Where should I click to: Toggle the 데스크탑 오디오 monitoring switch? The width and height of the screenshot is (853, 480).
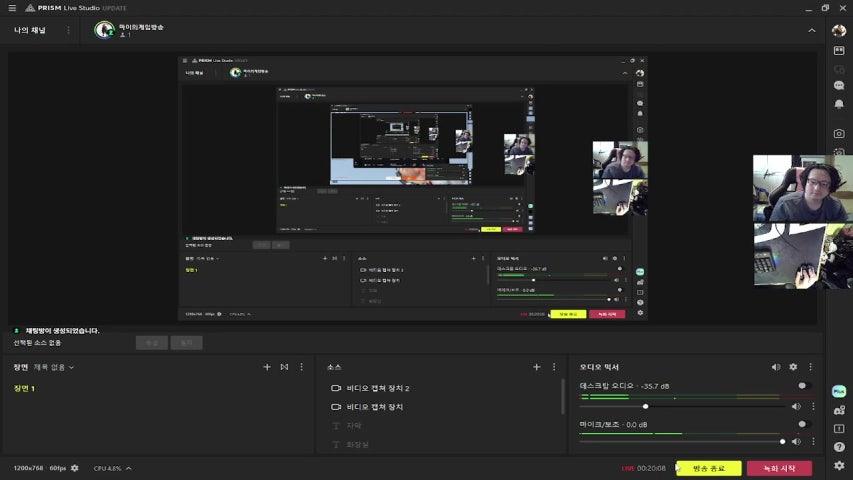point(802,385)
